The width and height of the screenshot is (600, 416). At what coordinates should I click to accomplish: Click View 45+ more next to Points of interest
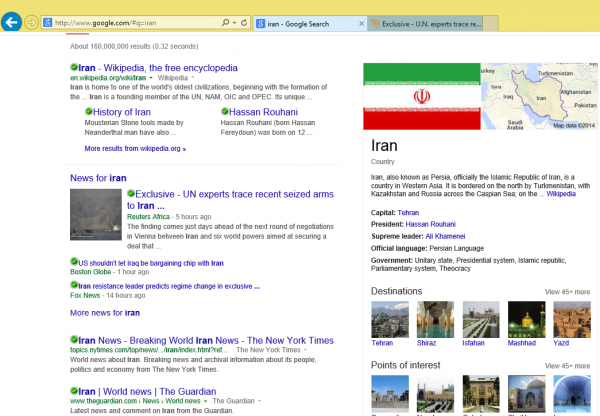tap(567, 366)
